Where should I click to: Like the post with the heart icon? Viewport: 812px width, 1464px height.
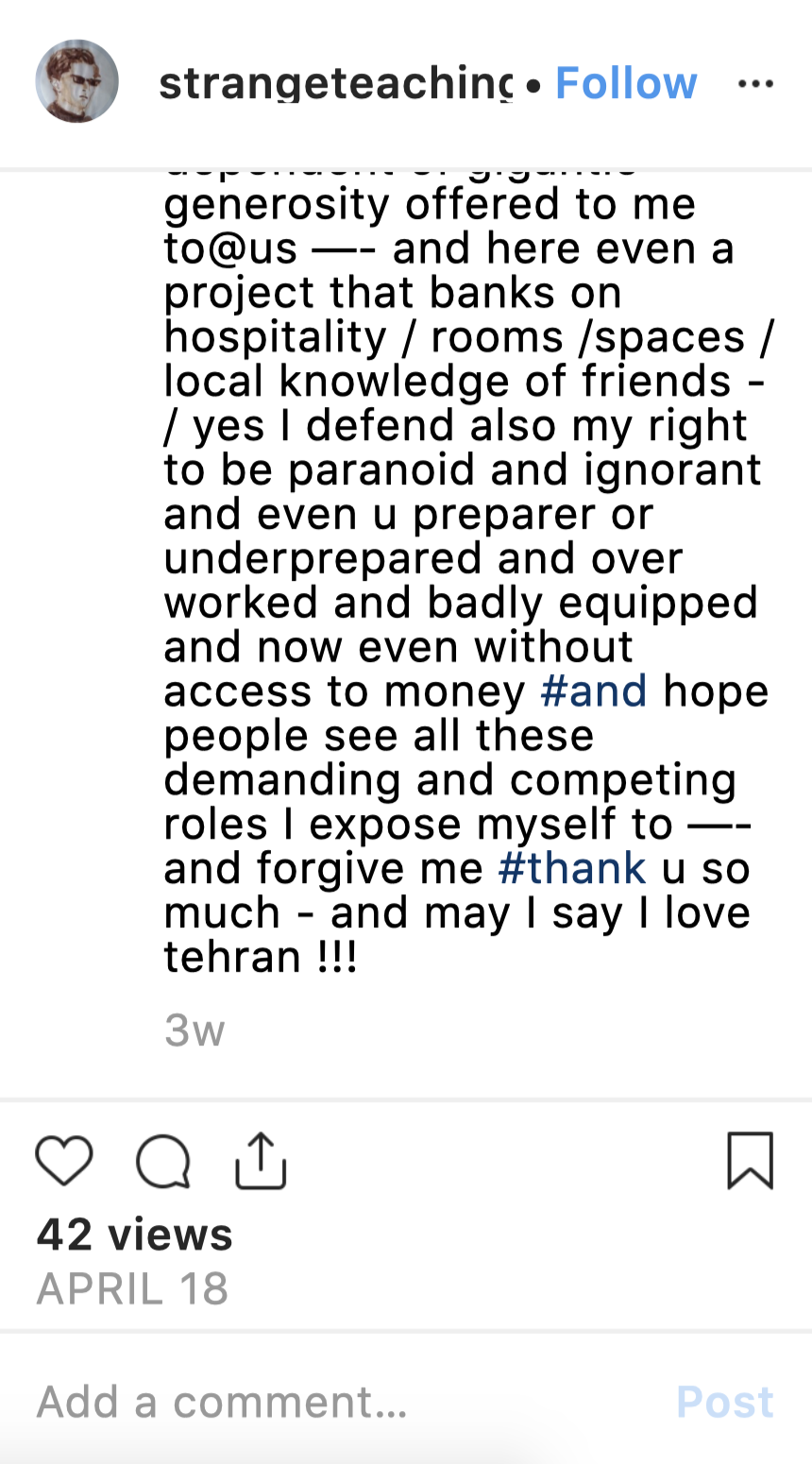pyautogui.click(x=64, y=1161)
